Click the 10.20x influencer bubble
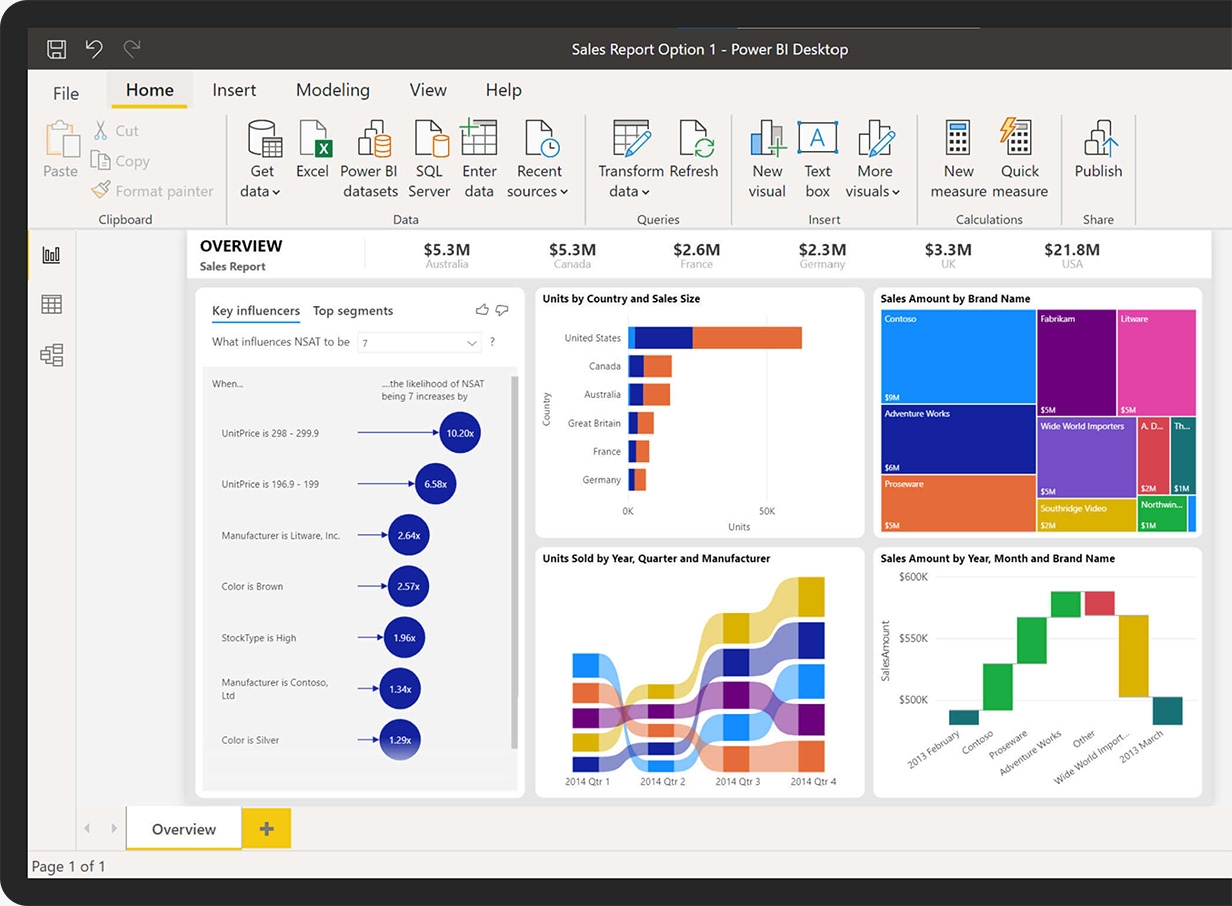Screen dimensions: 1232x906 [460, 433]
